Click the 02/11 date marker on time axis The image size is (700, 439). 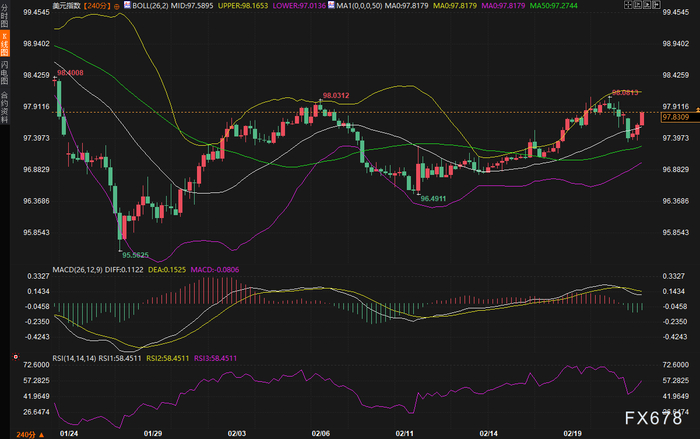404,434
